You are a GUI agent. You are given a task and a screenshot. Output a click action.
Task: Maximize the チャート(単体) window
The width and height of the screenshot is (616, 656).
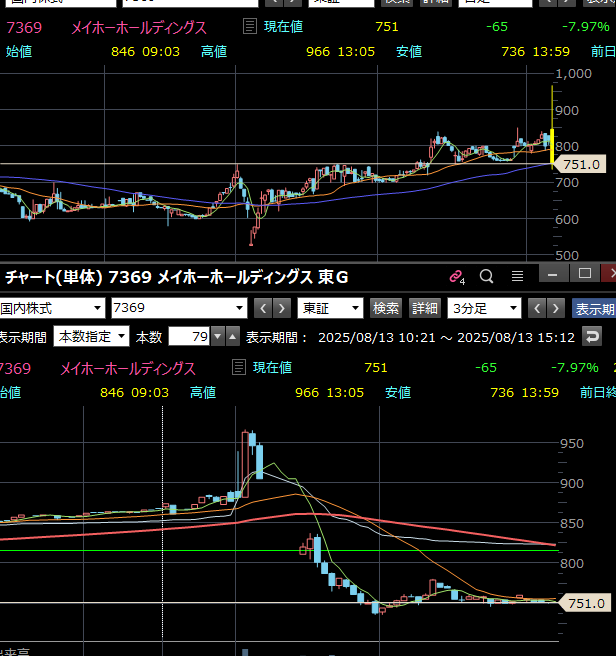pyautogui.click(x=585, y=274)
